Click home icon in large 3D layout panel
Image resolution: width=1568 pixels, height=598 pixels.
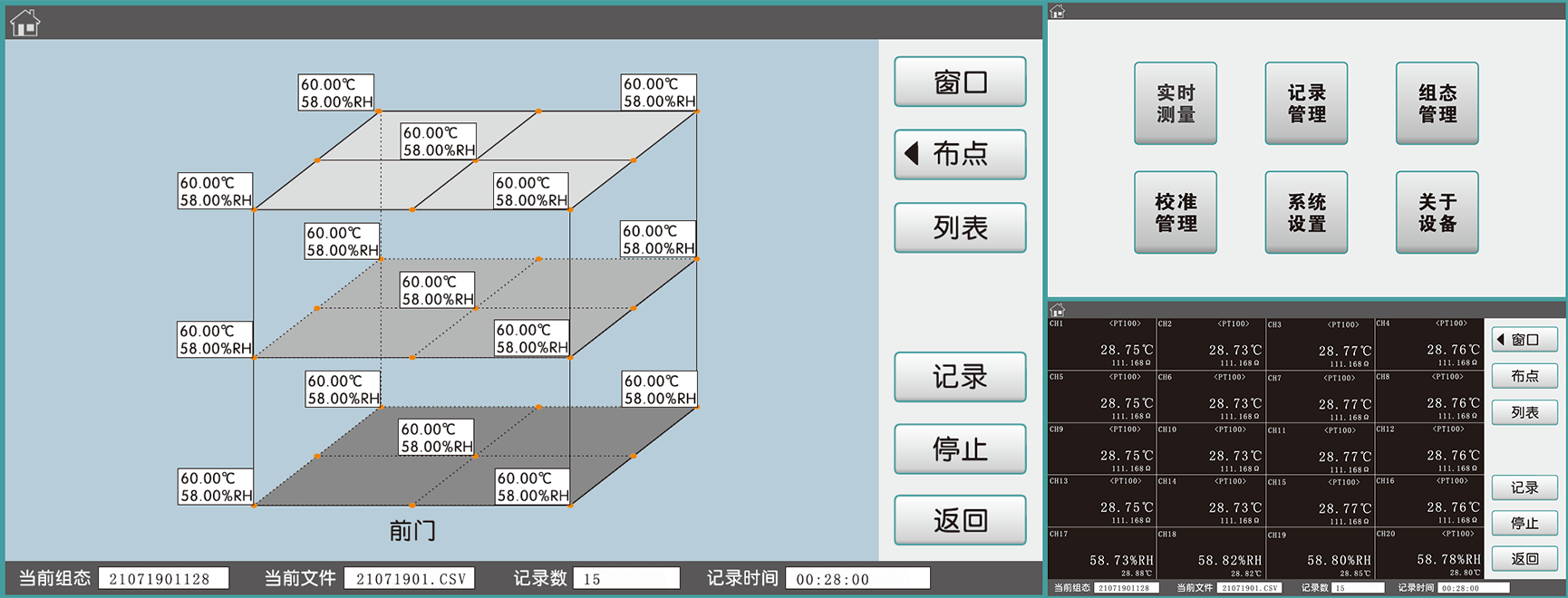pos(24,23)
